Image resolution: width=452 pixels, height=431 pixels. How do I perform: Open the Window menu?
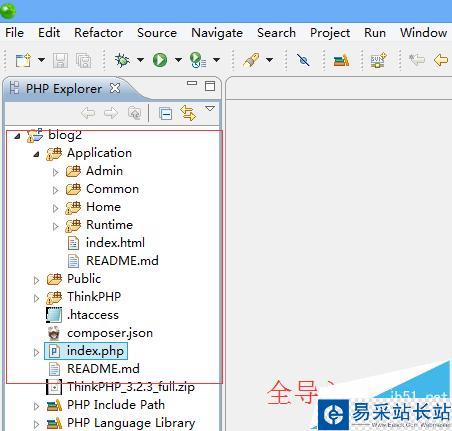click(x=423, y=33)
